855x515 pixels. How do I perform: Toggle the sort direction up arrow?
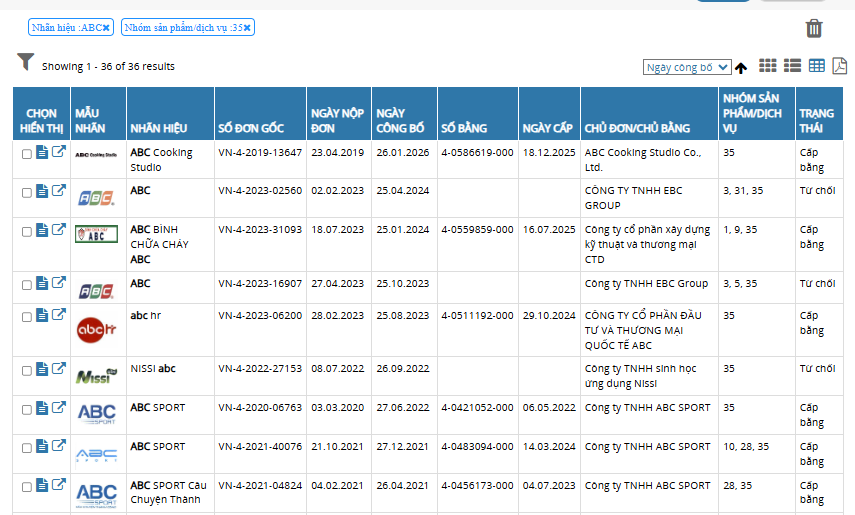pos(740,68)
